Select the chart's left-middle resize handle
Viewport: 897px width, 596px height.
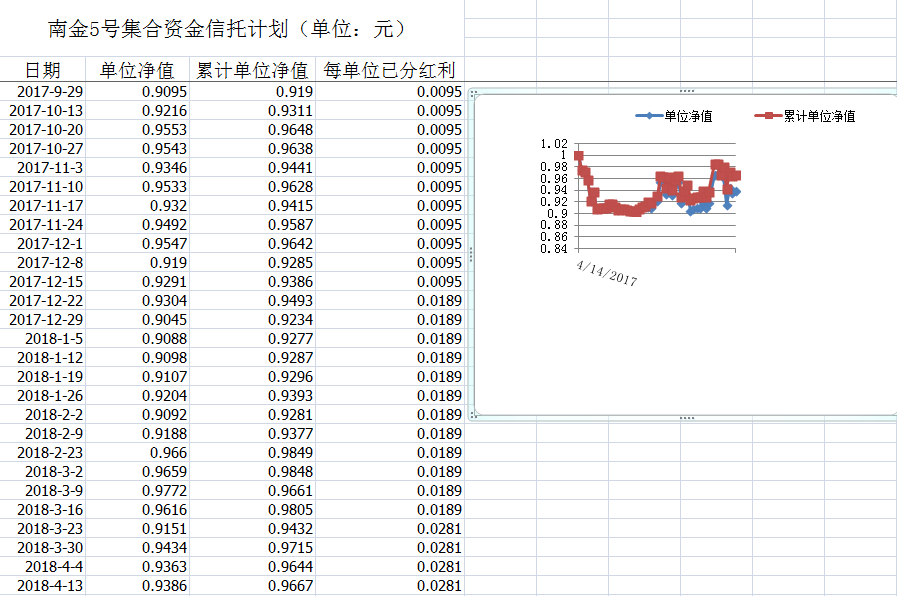[471, 255]
